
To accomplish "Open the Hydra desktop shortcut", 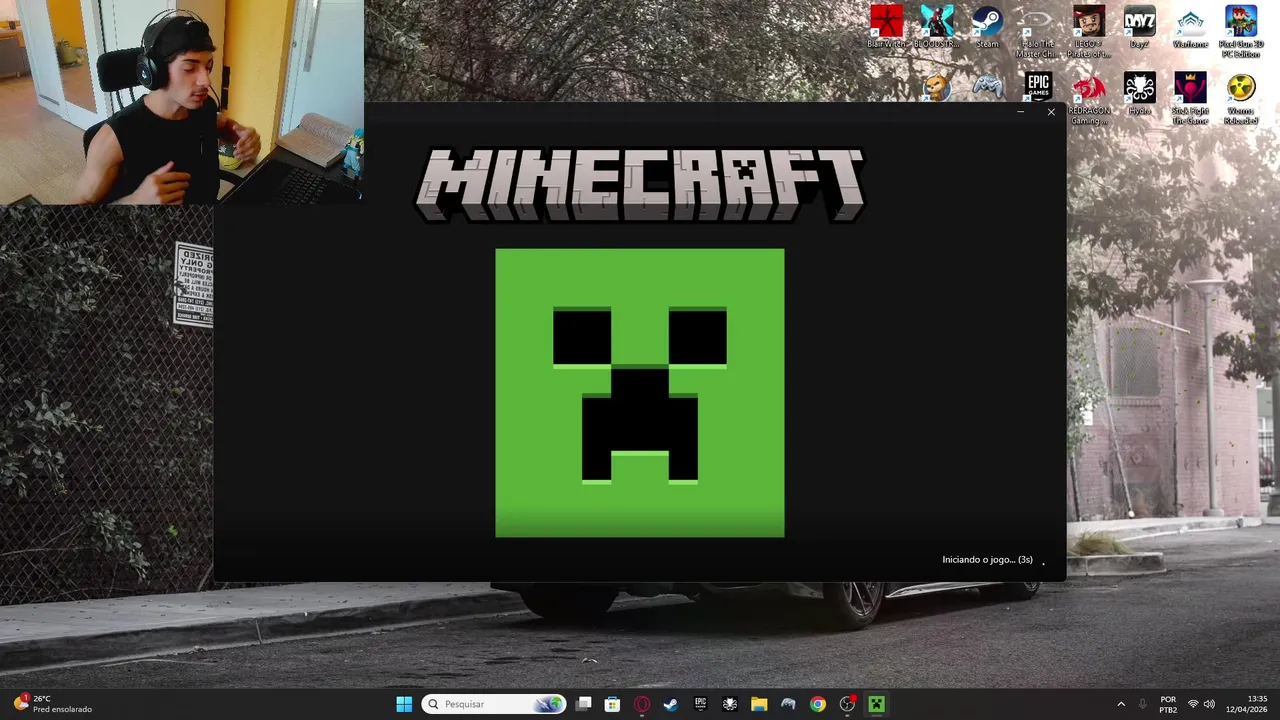I will (x=1139, y=93).
